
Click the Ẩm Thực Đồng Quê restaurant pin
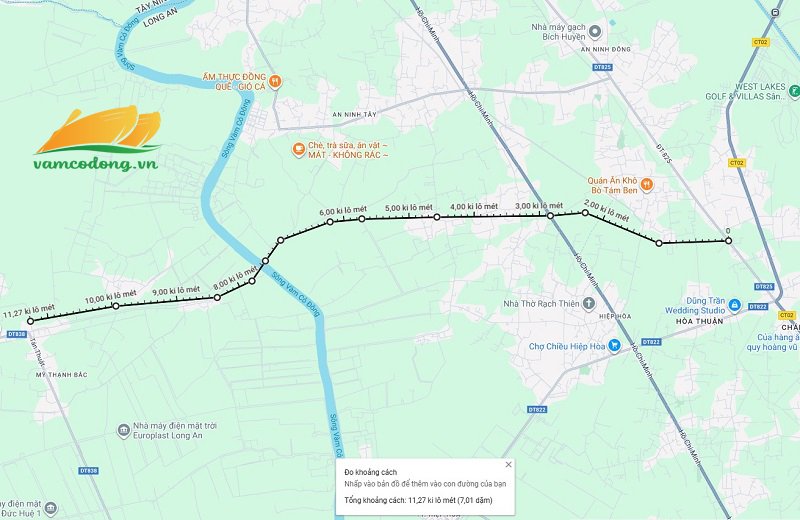tap(275, 82)
